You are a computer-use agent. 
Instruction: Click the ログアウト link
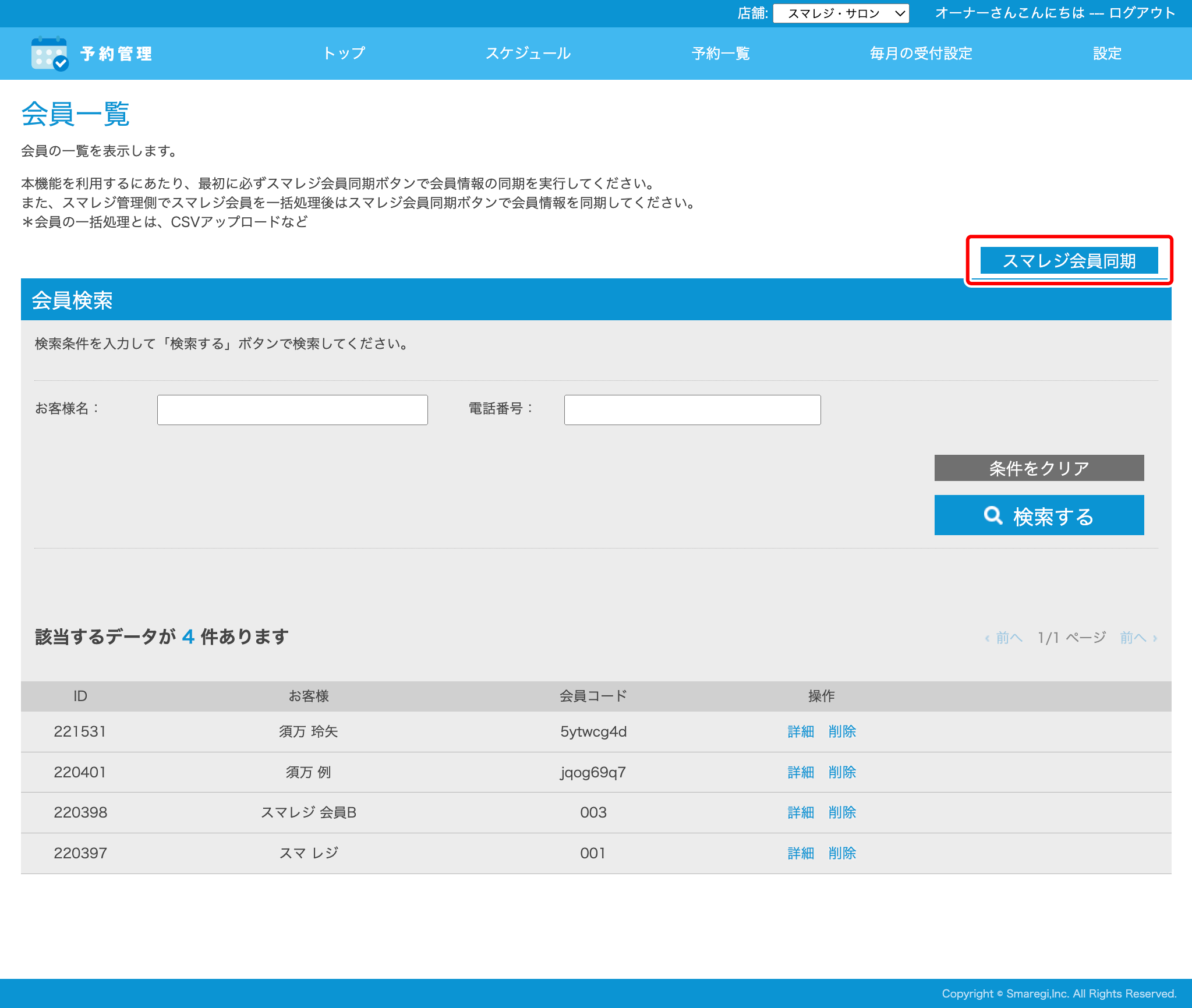1142,13
